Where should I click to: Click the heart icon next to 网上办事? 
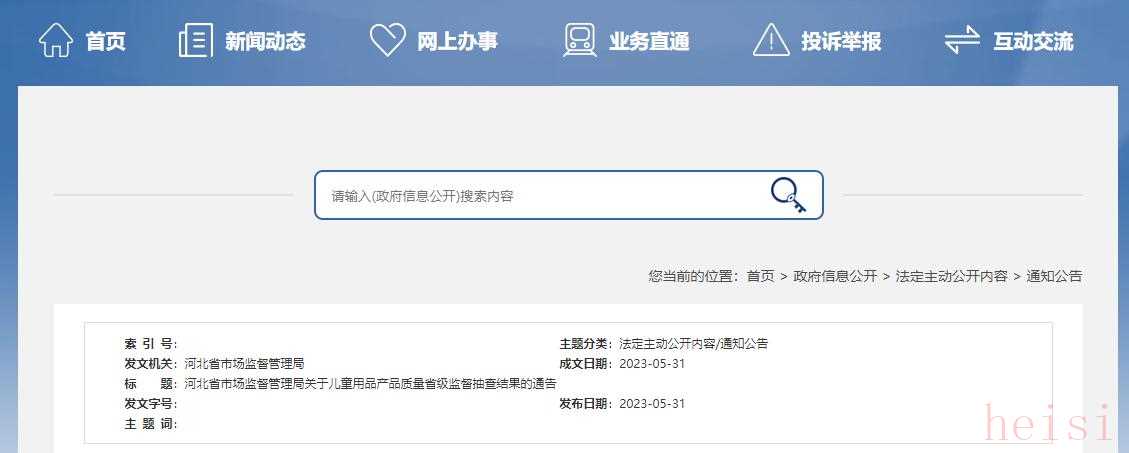pos(387,40)
